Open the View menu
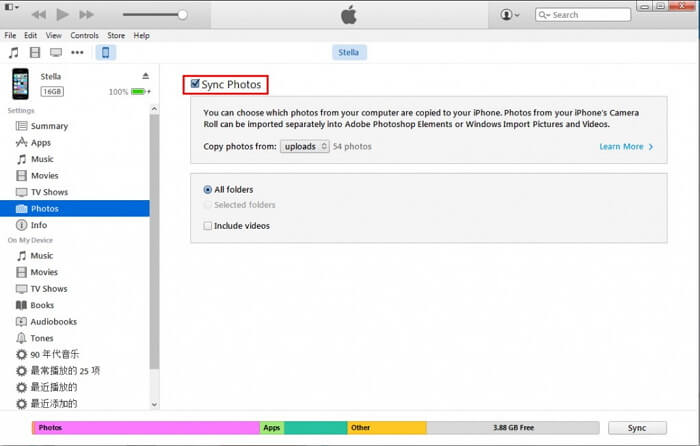The width and height of the screenshot is (700, 446). coord(54,35)
